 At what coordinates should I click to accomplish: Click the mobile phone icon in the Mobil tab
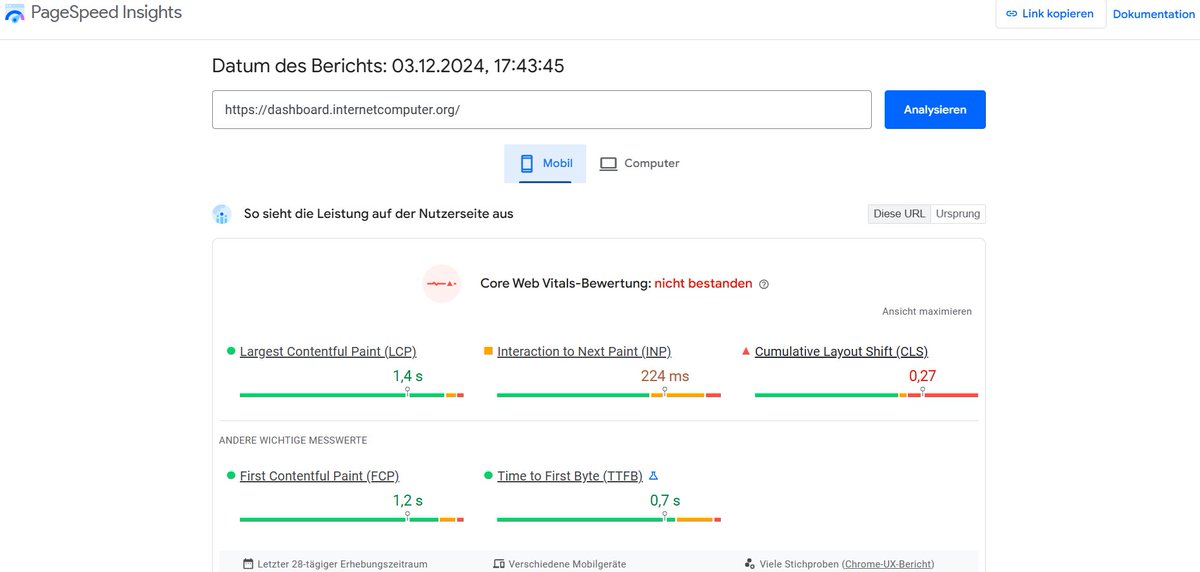click(527, 163)
